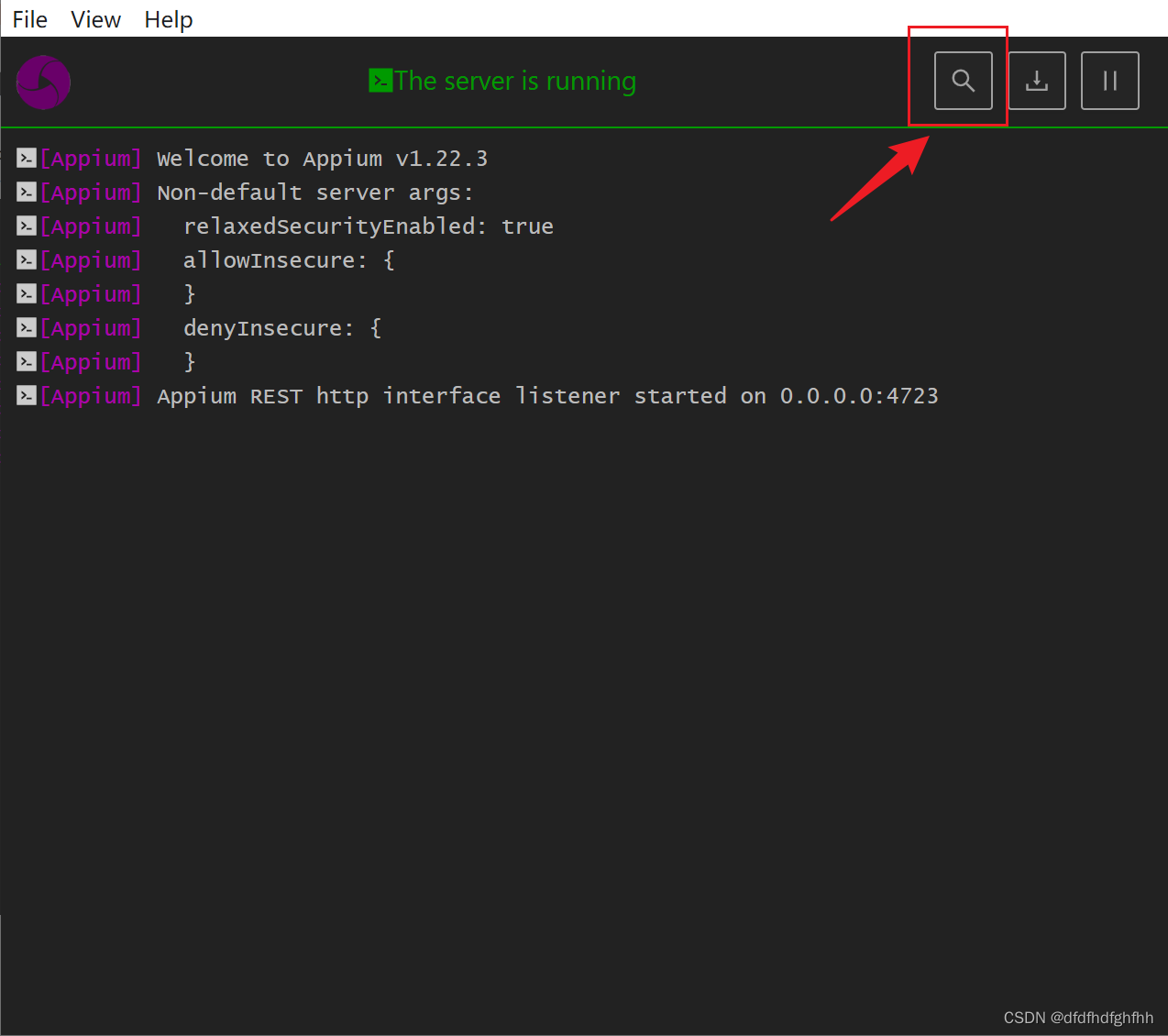This screenshot has width=1168, height=1036.
Task: Click the 'Appium REST http interface listener' log entry
Action: point(546,395)
